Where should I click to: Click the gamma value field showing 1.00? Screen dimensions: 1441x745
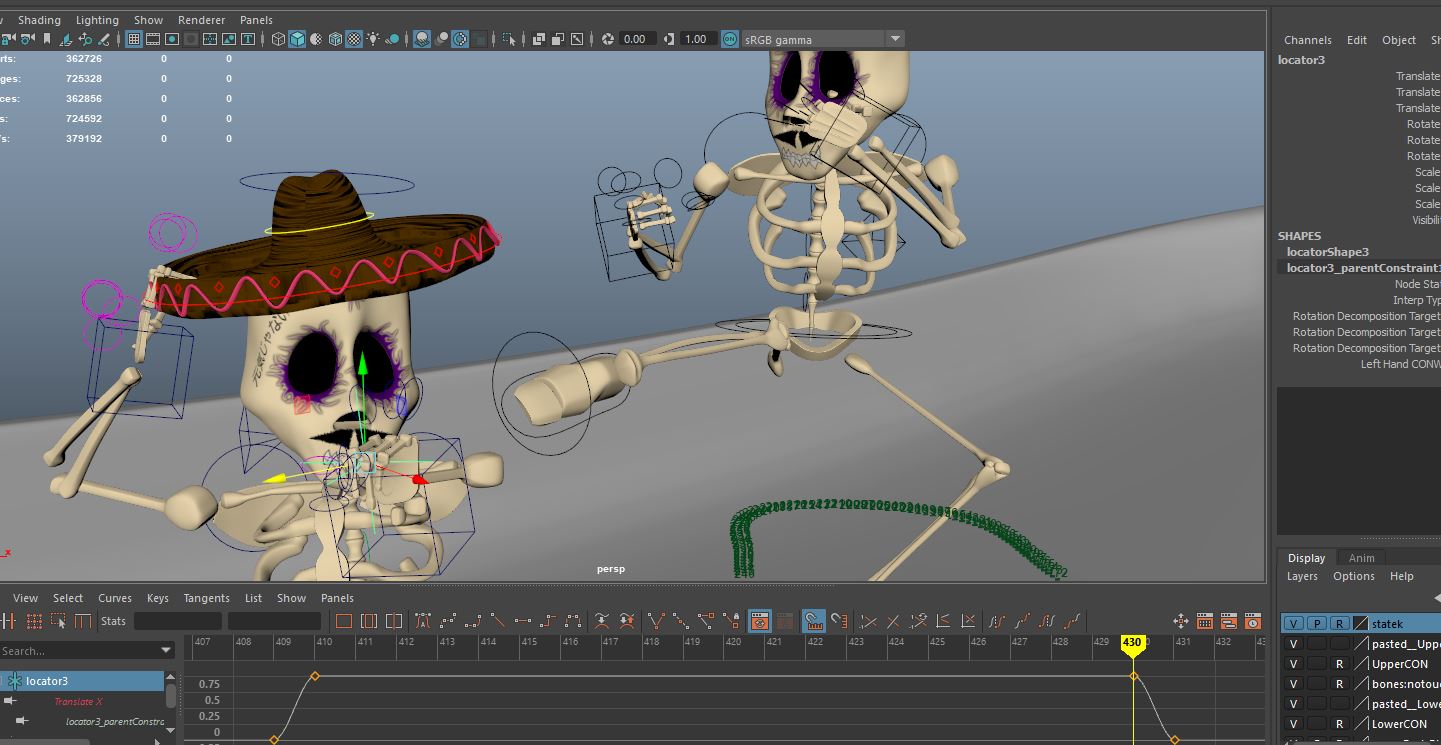tap(699, 39)
